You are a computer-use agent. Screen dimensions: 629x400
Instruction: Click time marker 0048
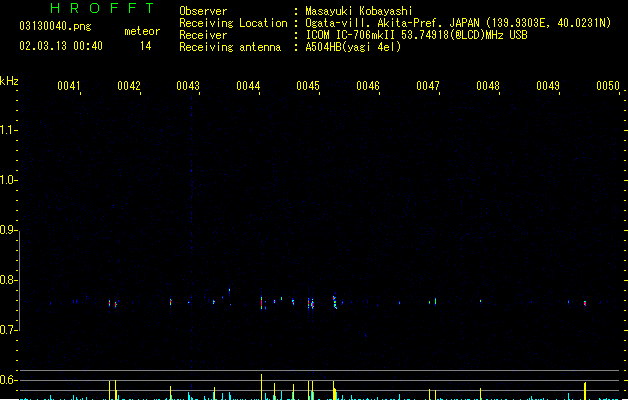[488, 86]
